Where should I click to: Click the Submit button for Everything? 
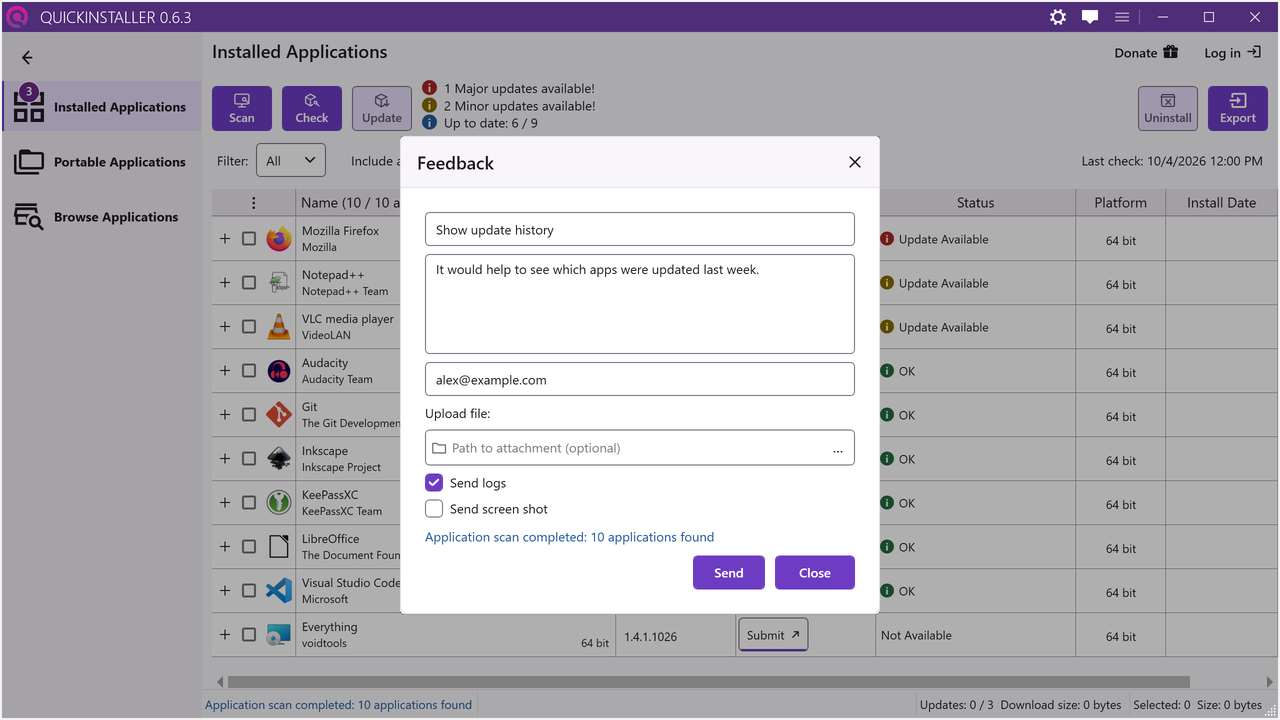point(773,635)
